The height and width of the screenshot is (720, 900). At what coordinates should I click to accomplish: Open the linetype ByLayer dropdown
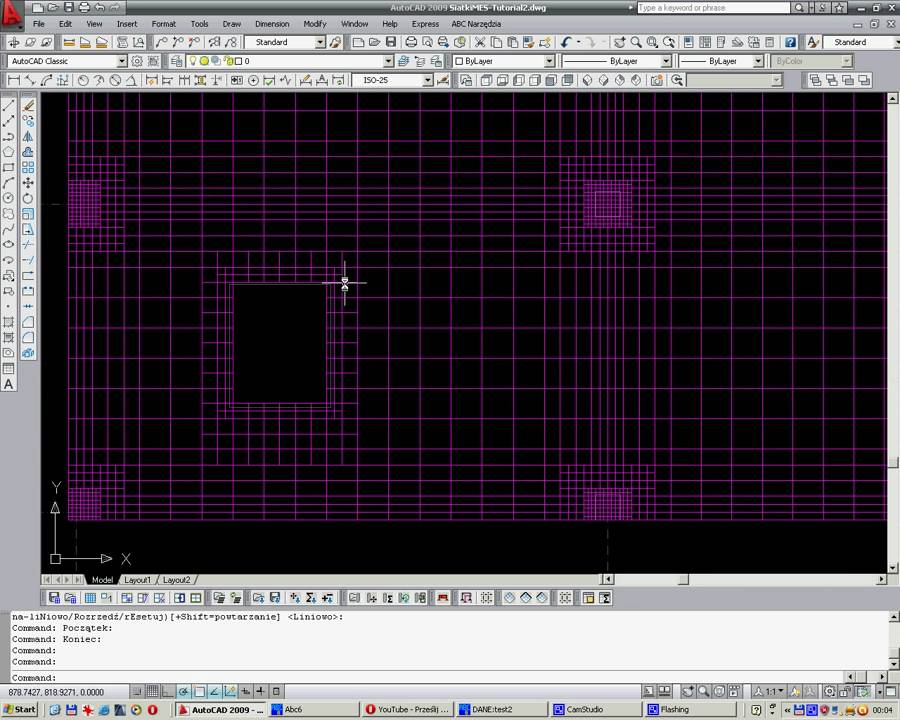[666, 61]
